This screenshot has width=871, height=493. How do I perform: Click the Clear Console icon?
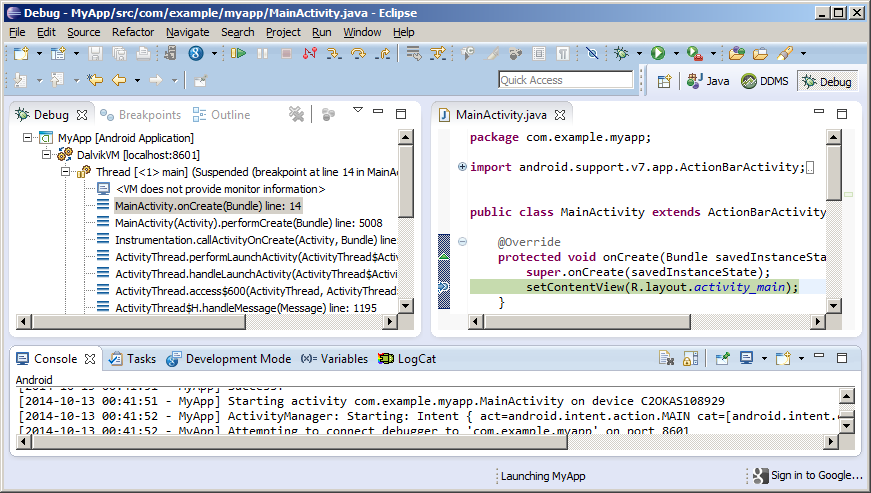(x=666, y=359)
